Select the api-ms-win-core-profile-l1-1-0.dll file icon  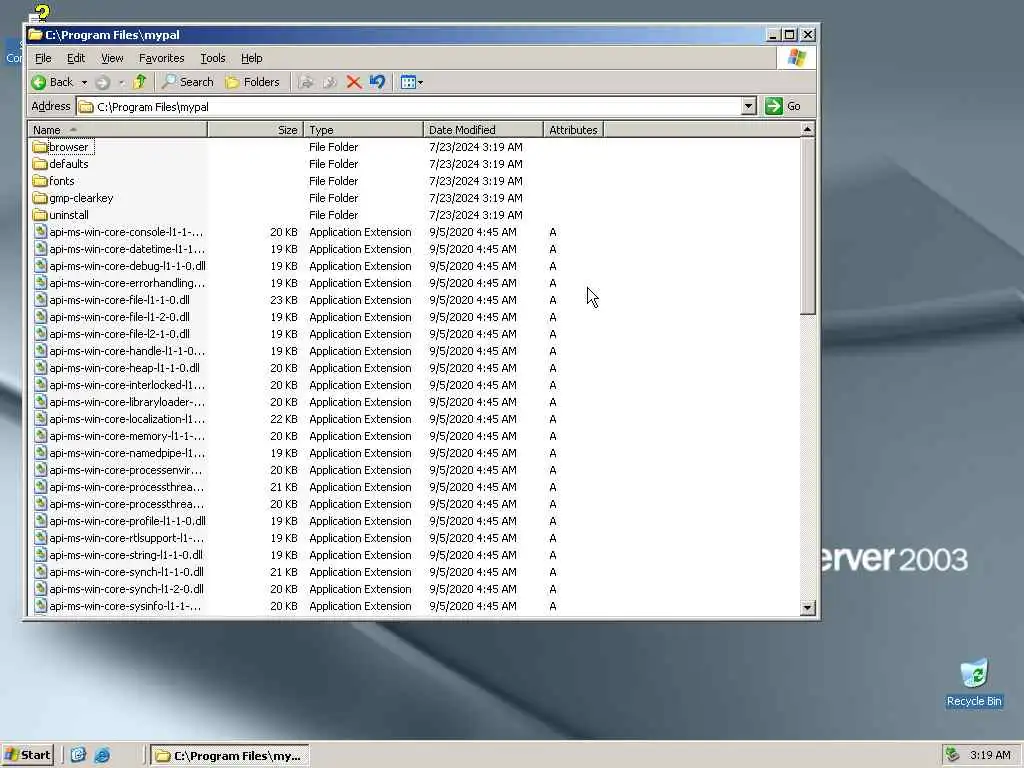click(x=40, y=520)
